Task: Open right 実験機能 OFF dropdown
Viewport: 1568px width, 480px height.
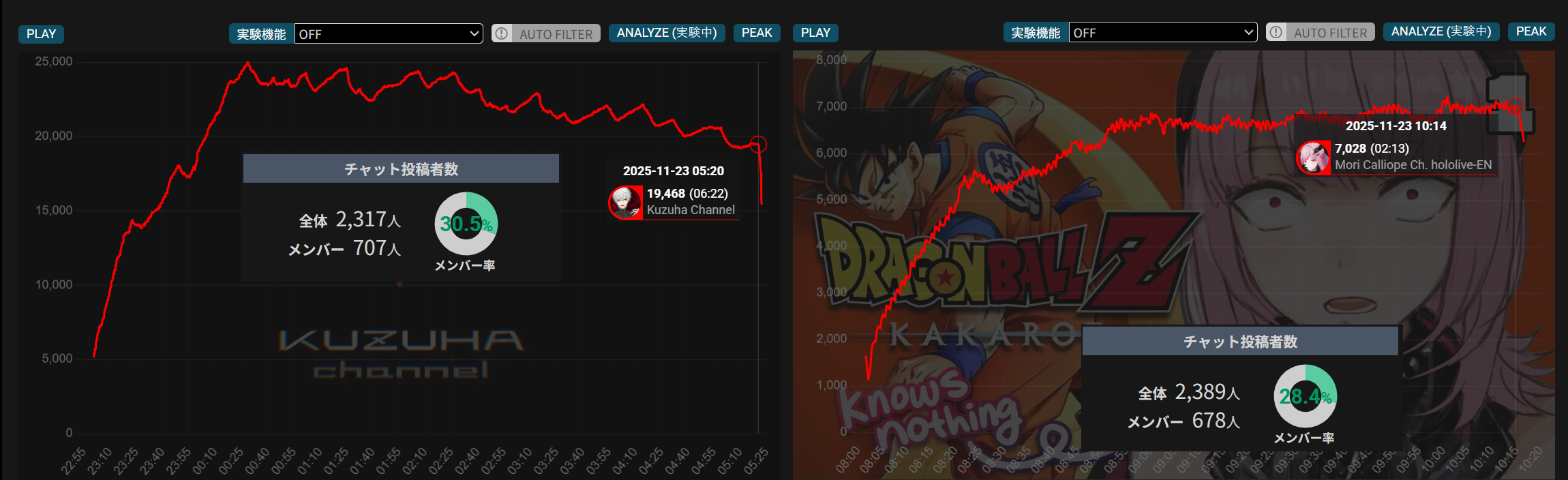Action: click(x=1163, y=32)
